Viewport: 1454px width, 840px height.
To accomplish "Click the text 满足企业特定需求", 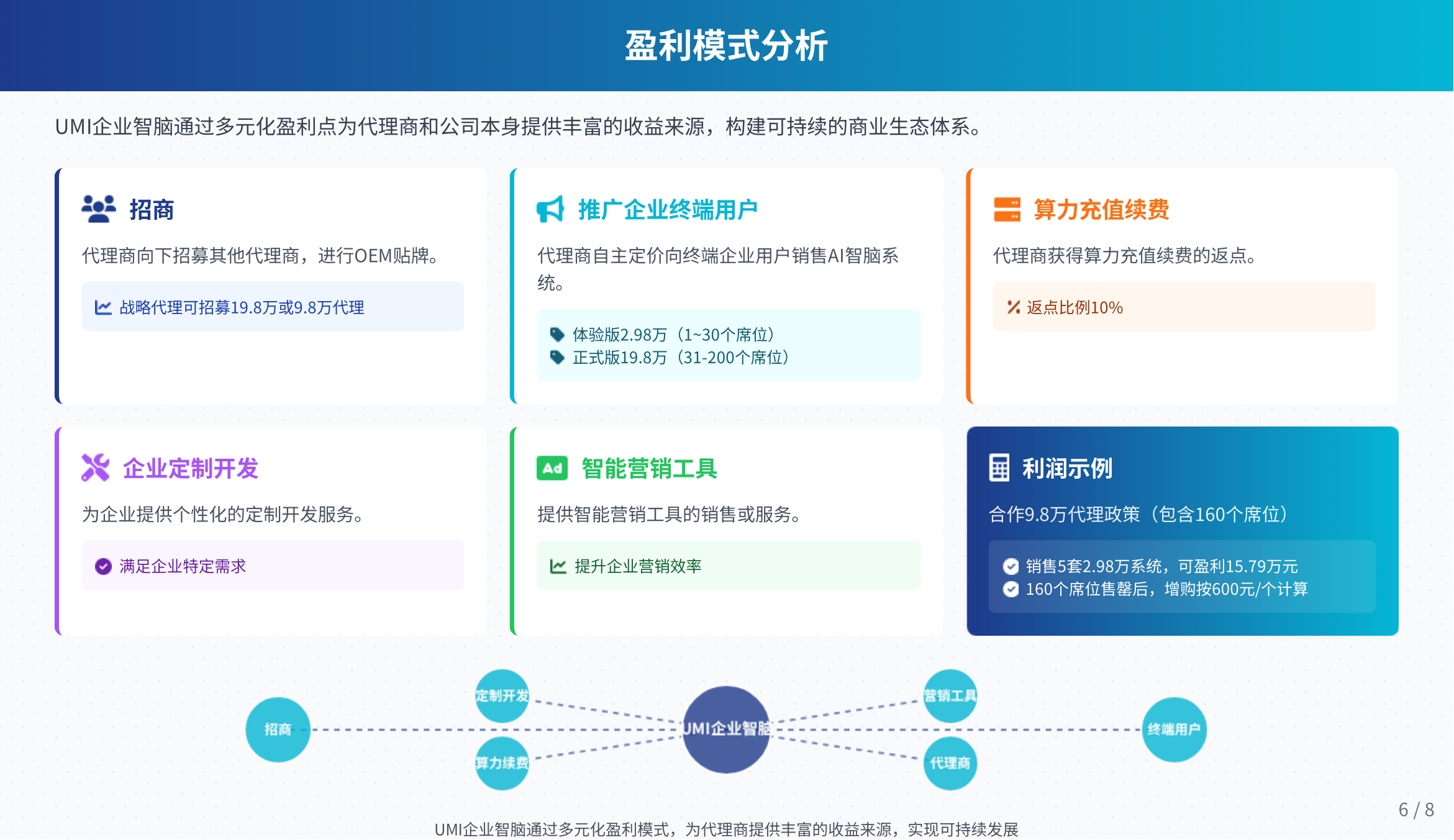I will [183, 566].
